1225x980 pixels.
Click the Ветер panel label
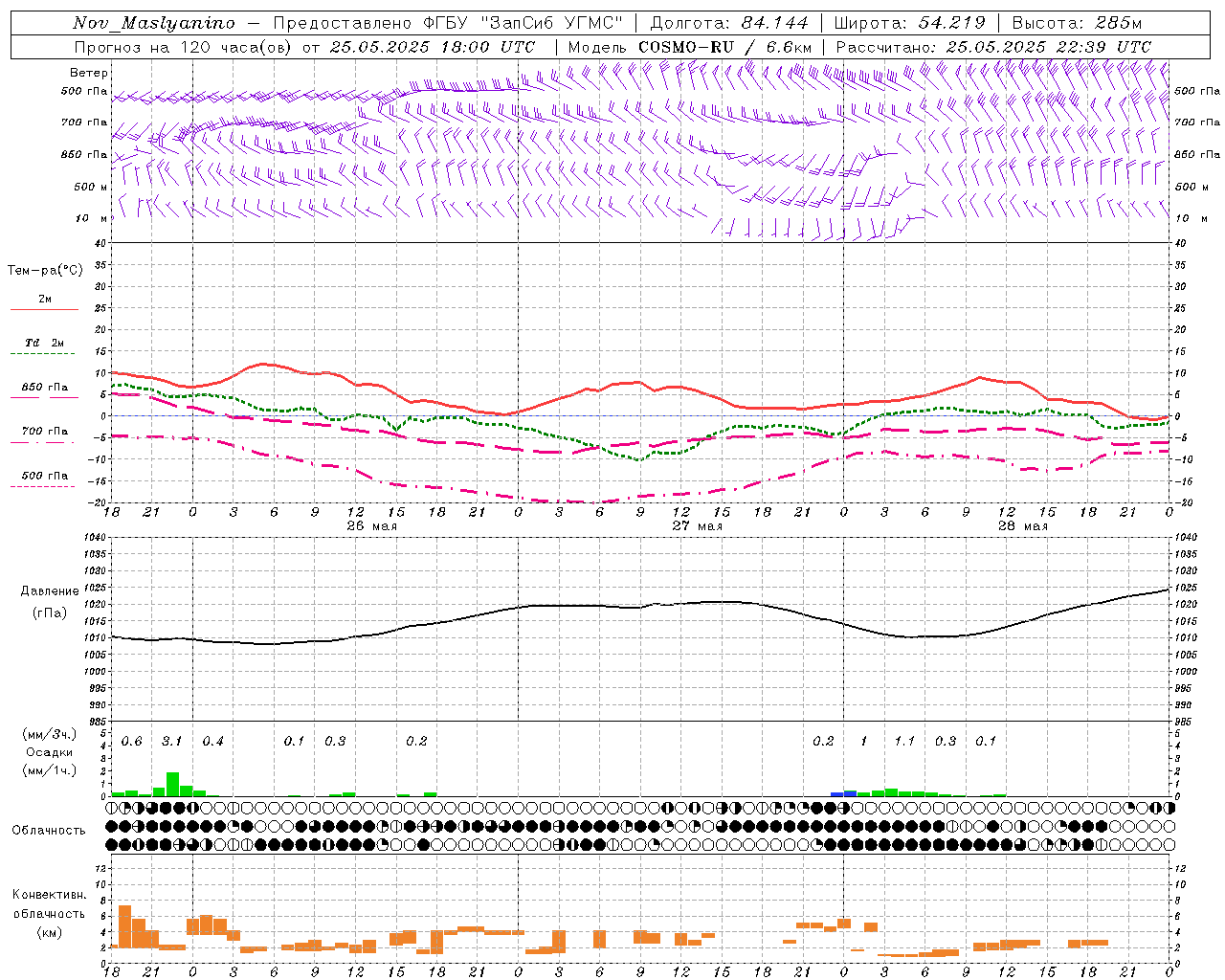[89, 73]
